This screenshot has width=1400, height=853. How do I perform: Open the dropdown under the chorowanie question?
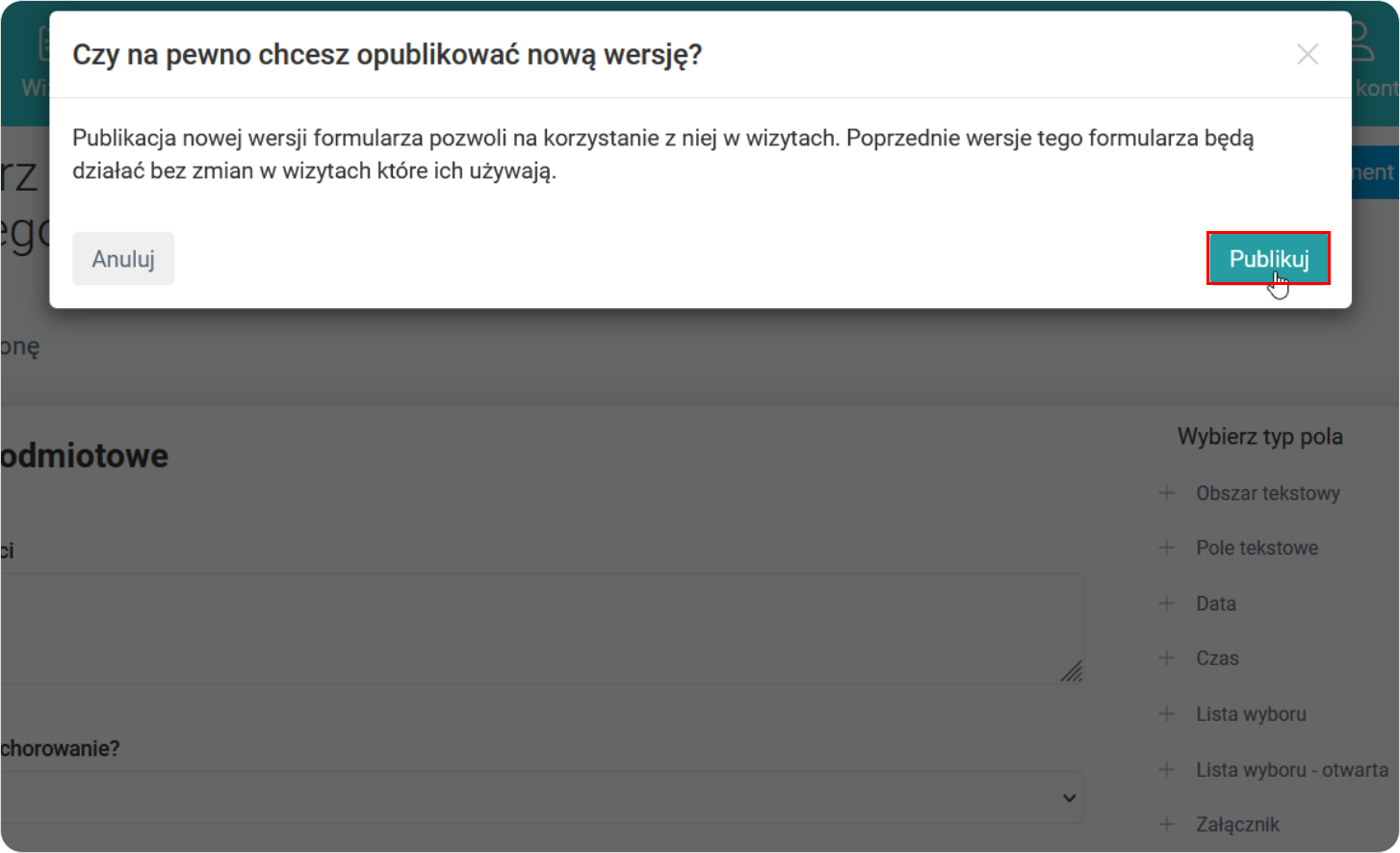point(542,797)
